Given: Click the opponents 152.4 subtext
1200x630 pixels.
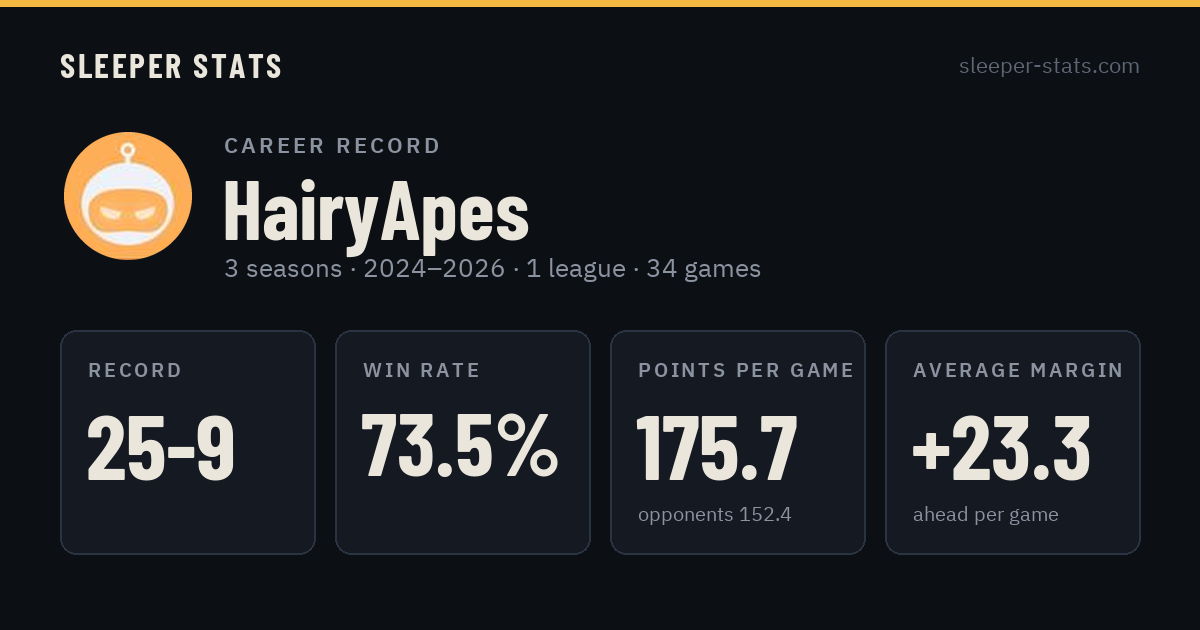Looking at the screenshot, I should point(715,515).
